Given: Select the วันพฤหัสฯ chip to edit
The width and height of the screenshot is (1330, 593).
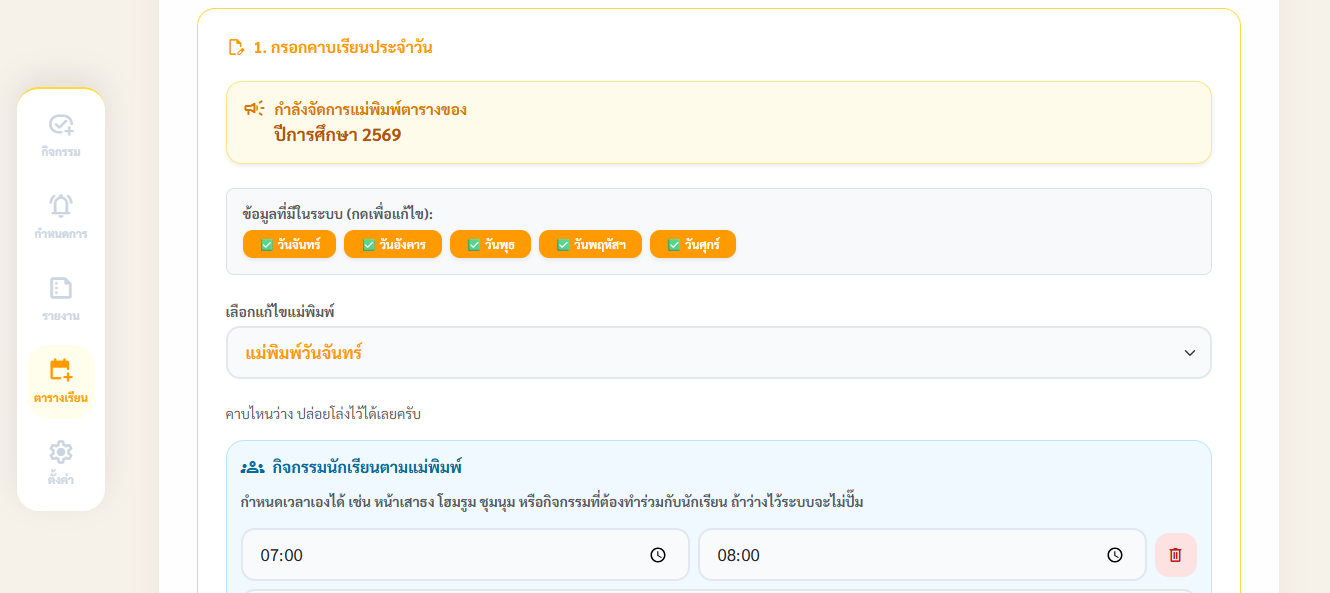Looking at the screenshot, I should coord(590,244).
